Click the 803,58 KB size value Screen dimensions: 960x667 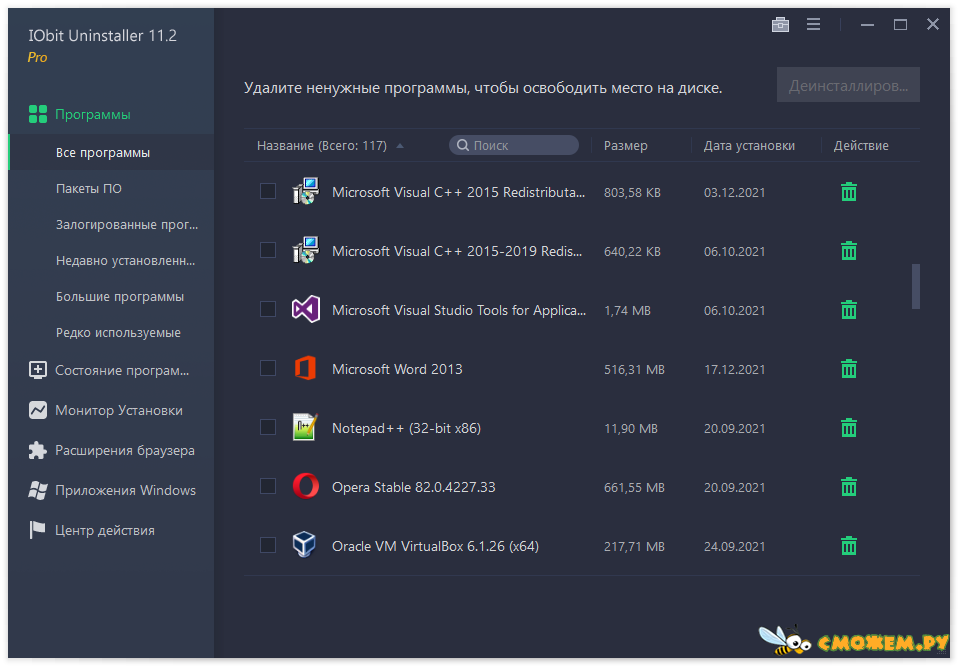tap(632, 193)
